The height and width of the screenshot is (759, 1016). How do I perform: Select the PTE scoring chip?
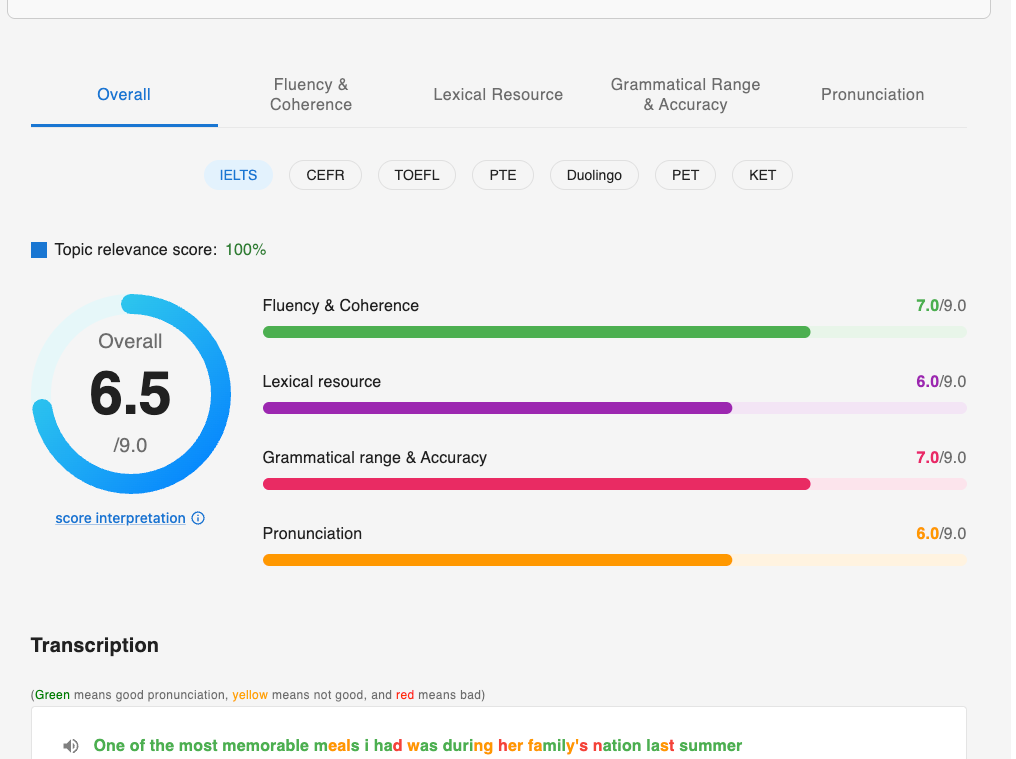tap(503, 175)
